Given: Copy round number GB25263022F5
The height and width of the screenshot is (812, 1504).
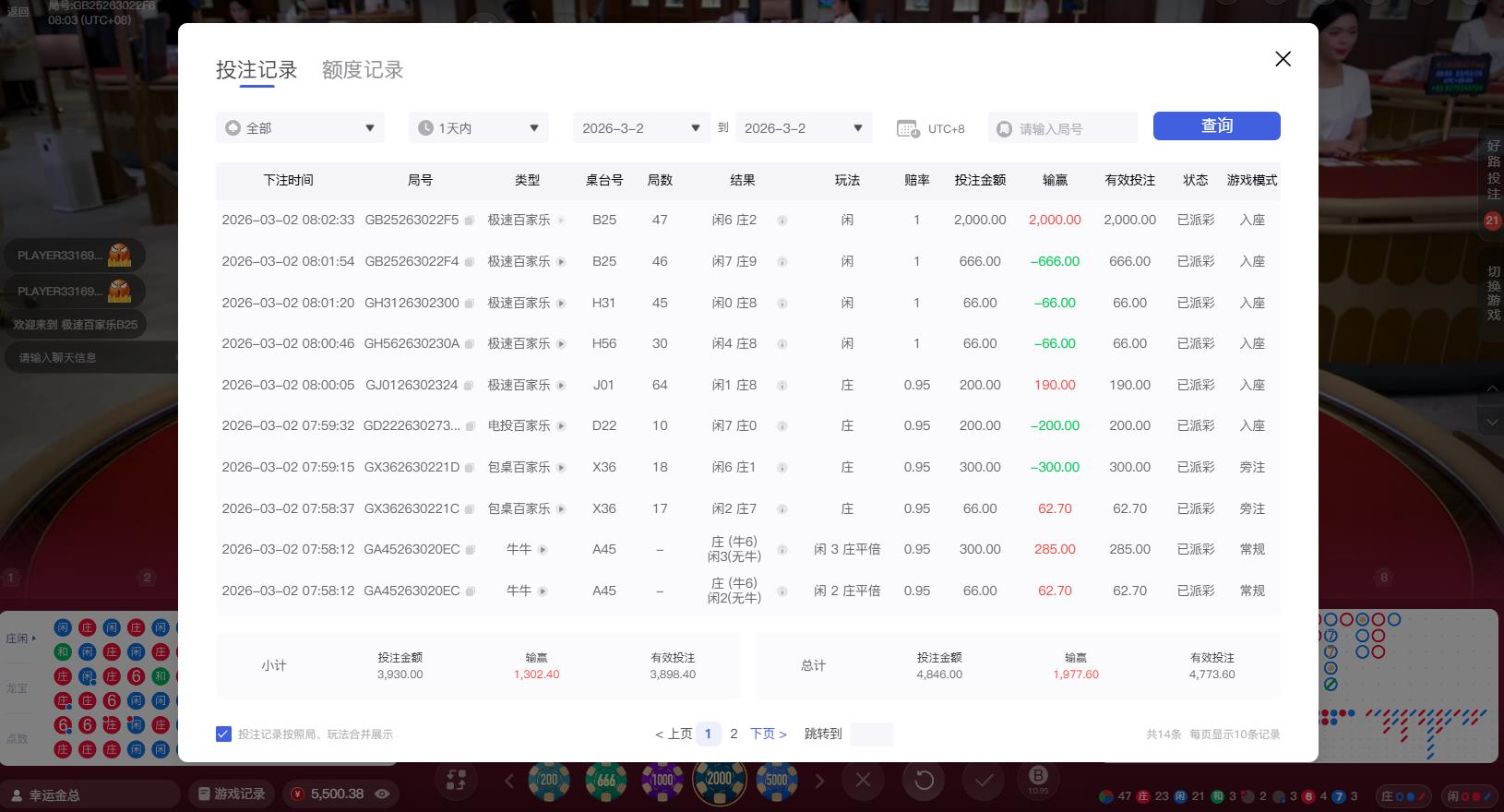Looking at the screenshot, I should pyautogui.click(x=469, y=221).
